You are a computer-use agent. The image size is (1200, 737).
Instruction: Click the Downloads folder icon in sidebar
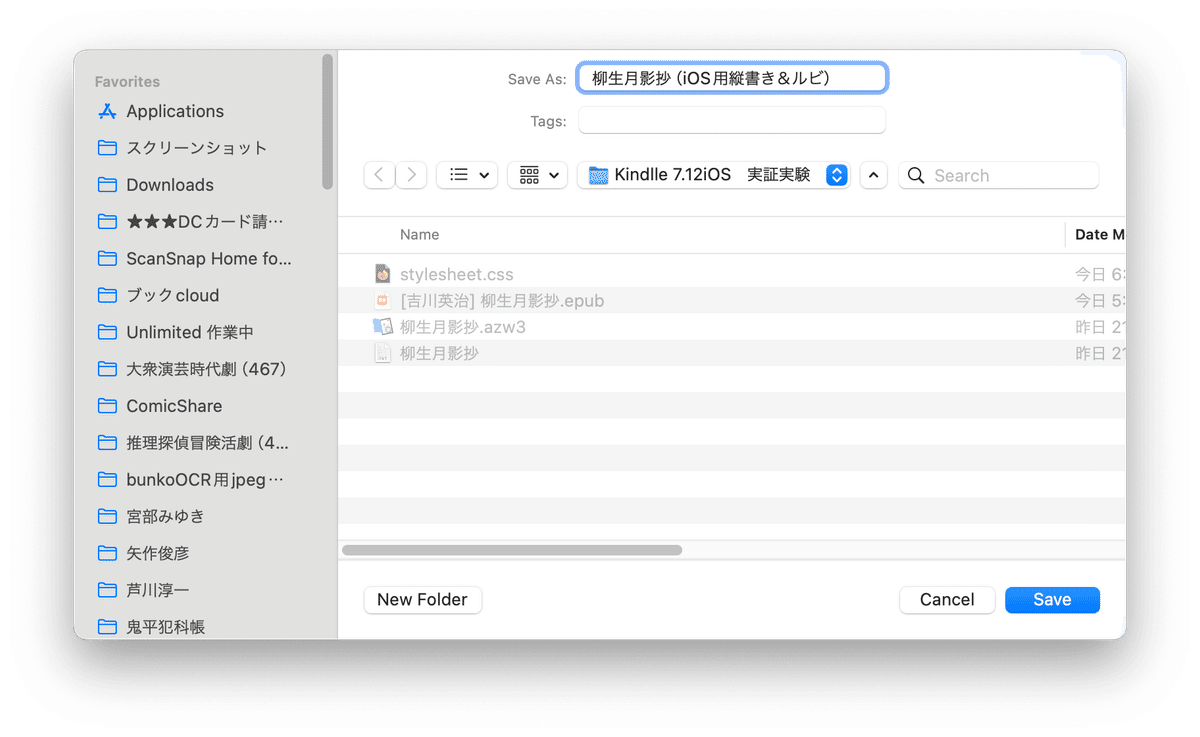click(108, 185)
